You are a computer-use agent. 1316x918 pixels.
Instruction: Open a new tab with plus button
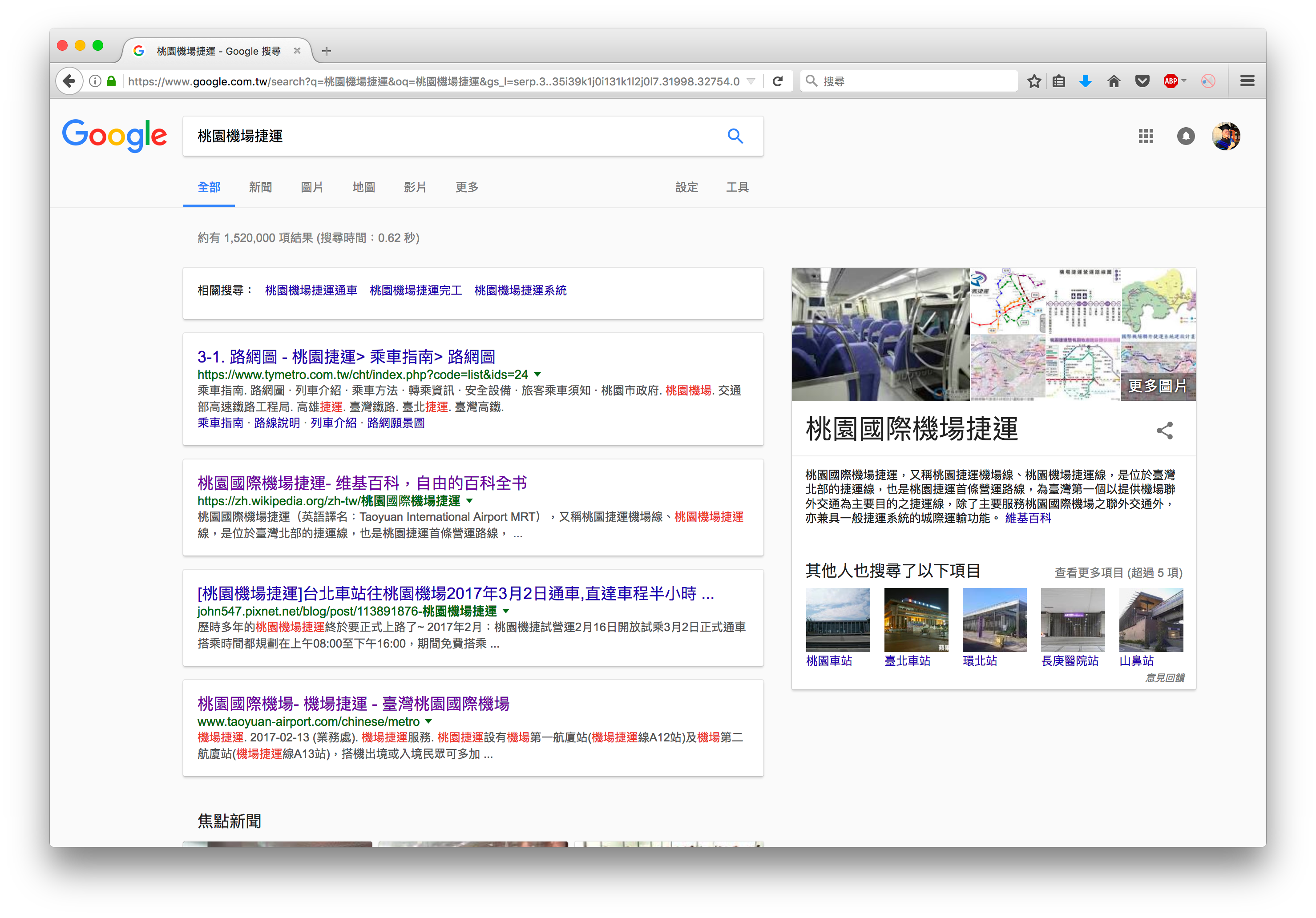[327, 51]
